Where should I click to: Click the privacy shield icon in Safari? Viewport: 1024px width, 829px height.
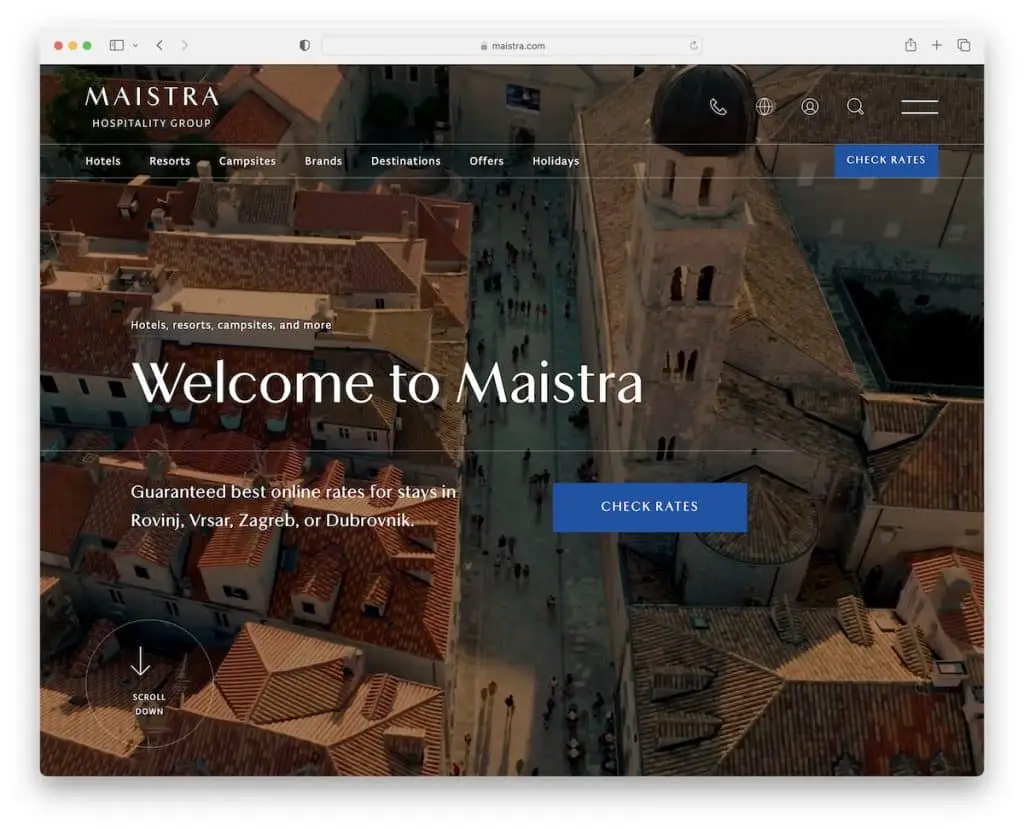[304, 45]
